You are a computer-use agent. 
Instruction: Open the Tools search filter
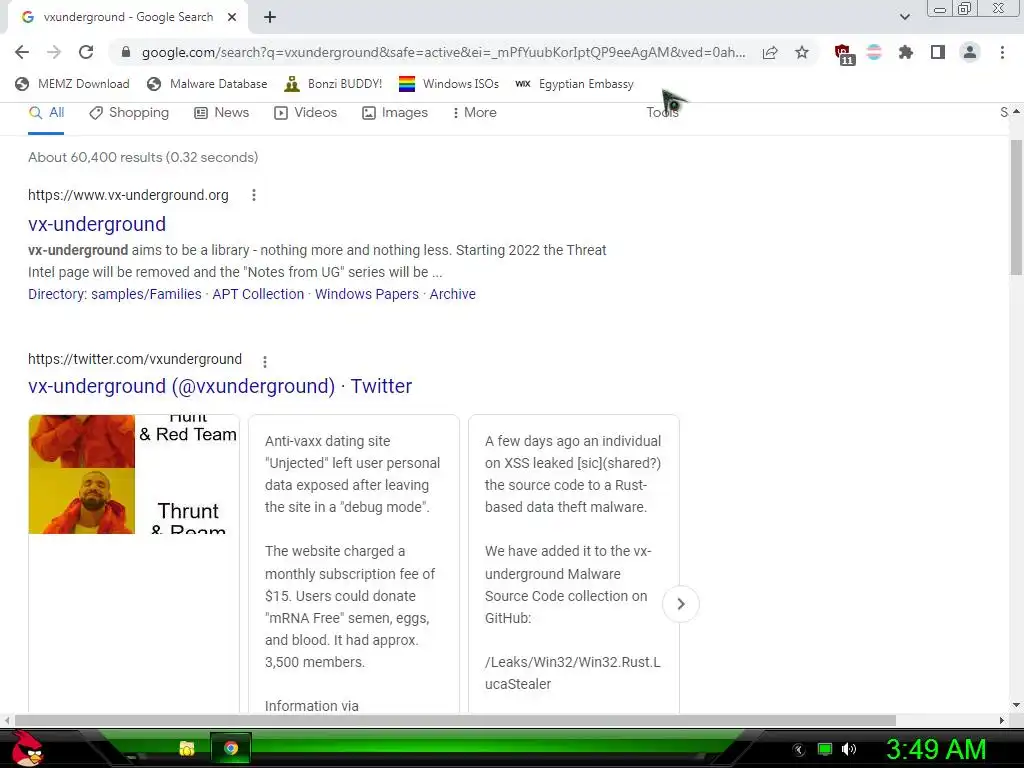662,112
